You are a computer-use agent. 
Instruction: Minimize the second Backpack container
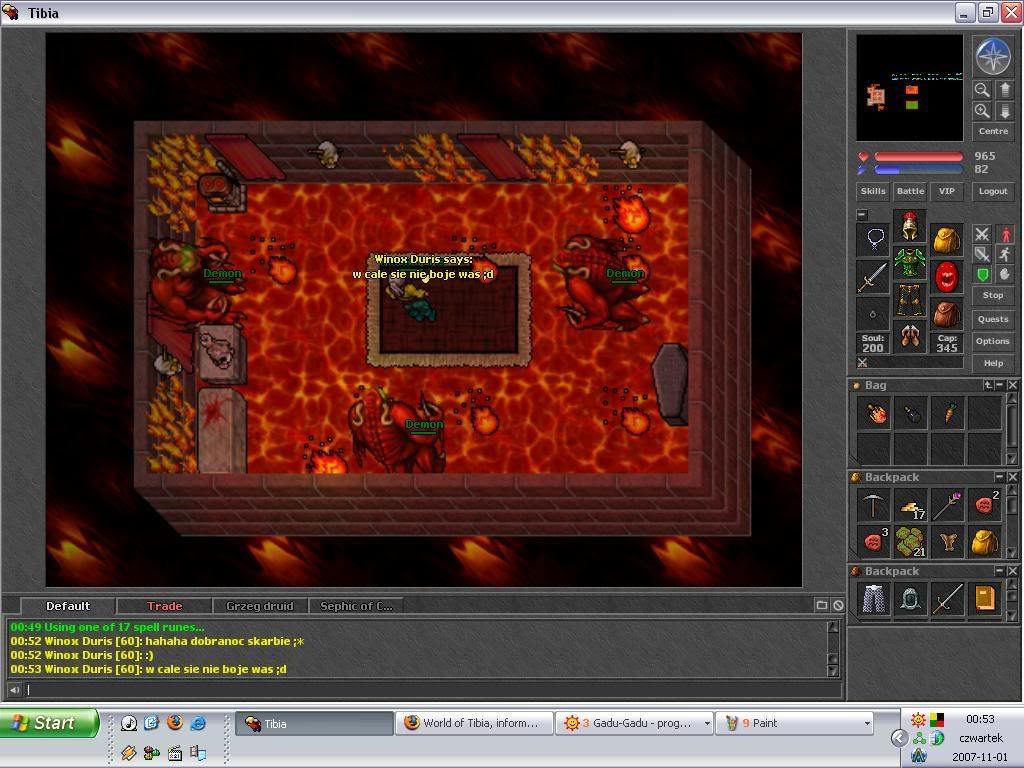999,571
